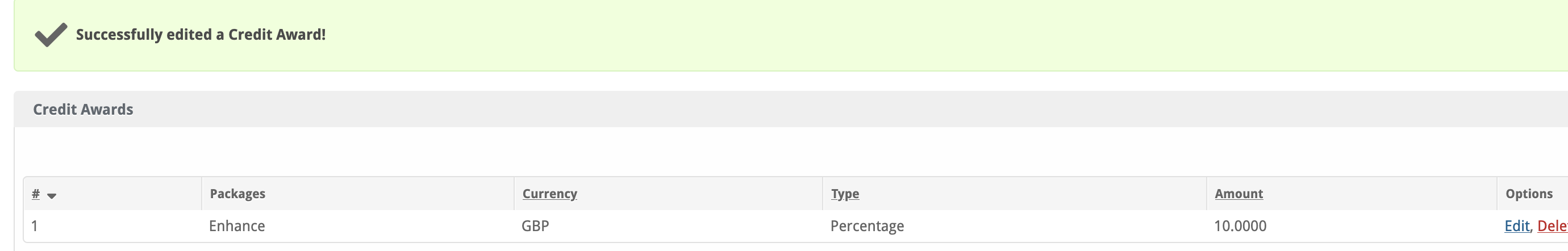Click the GBP currency cell
This screenshot has width=1568, height=251.
point(535,226)
